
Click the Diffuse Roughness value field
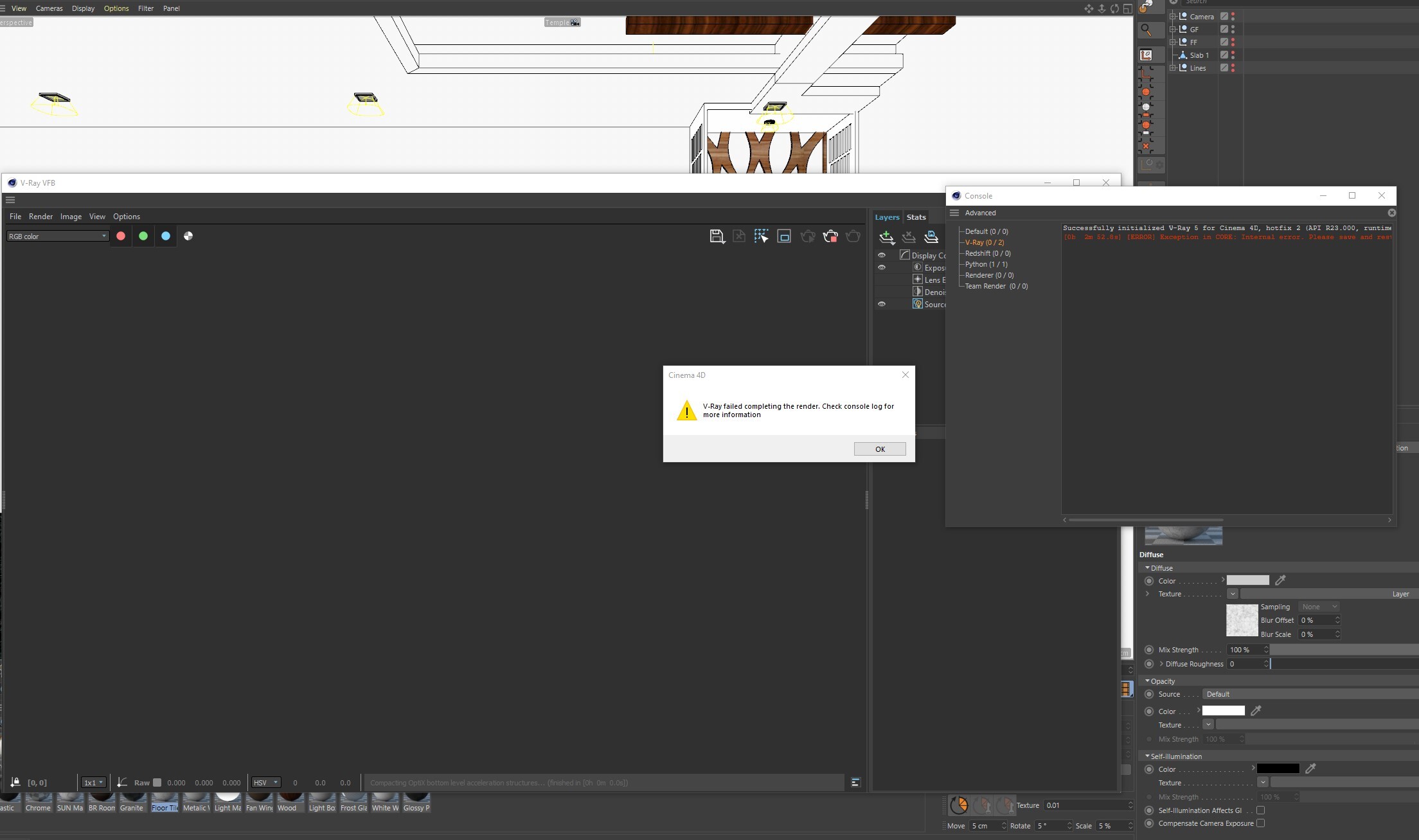(1247, 664)
